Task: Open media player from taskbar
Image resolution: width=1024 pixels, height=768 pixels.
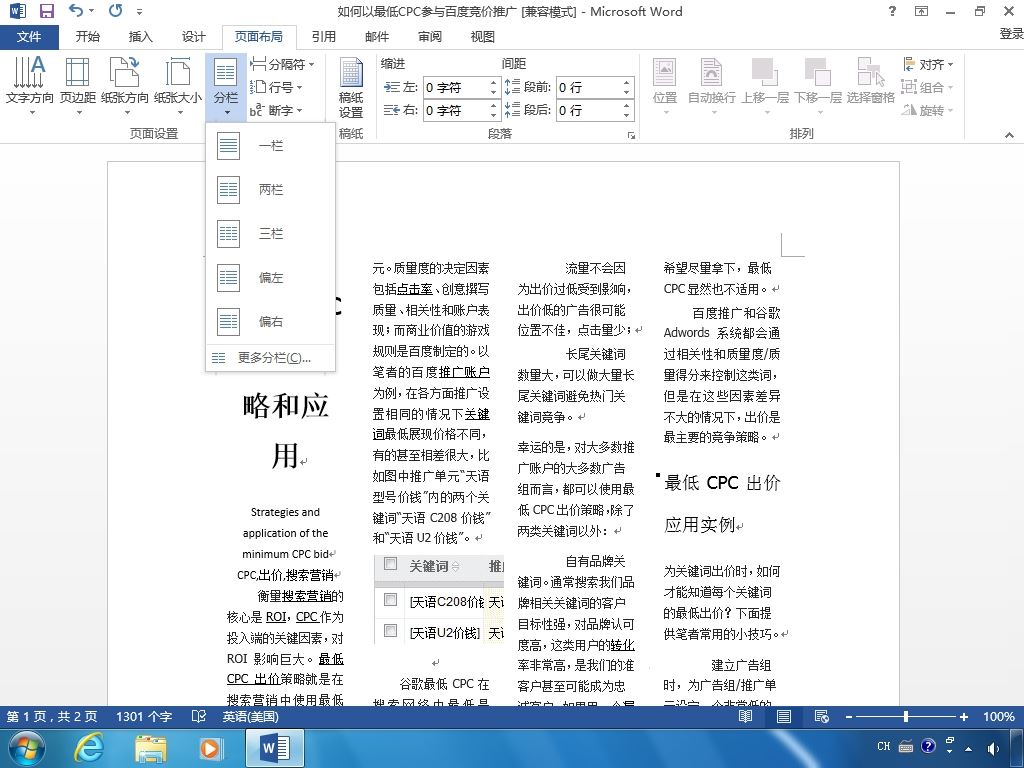Action: [210, 748]
